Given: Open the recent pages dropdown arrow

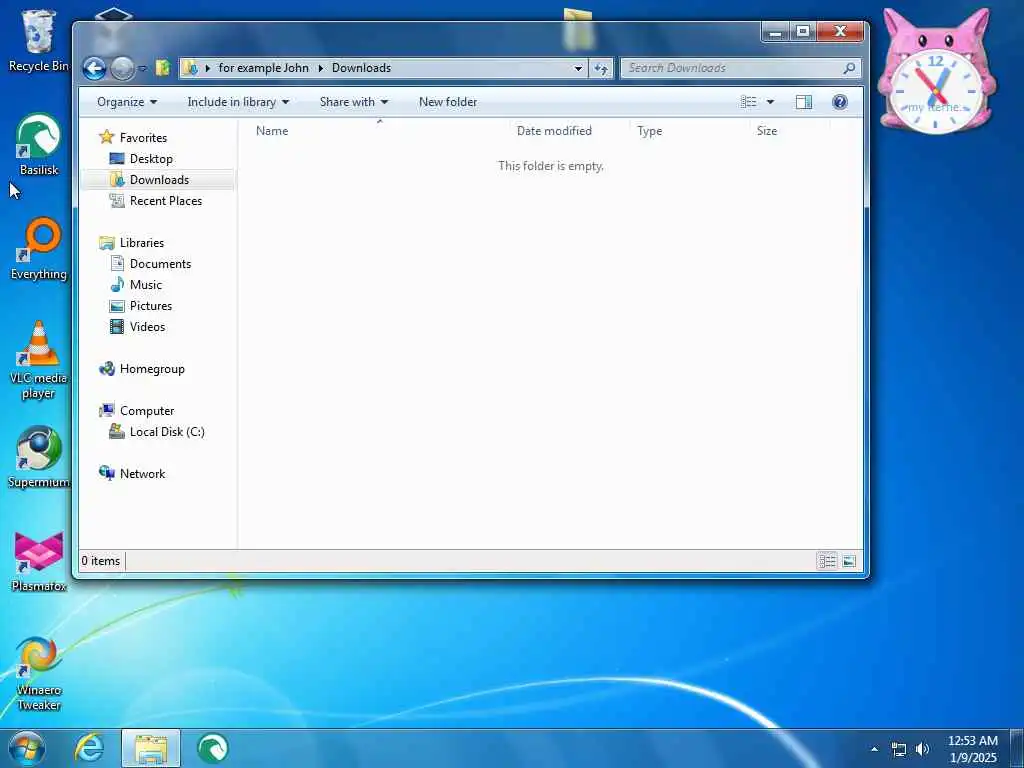Looking at the screenshot, I should click(142, 68).
